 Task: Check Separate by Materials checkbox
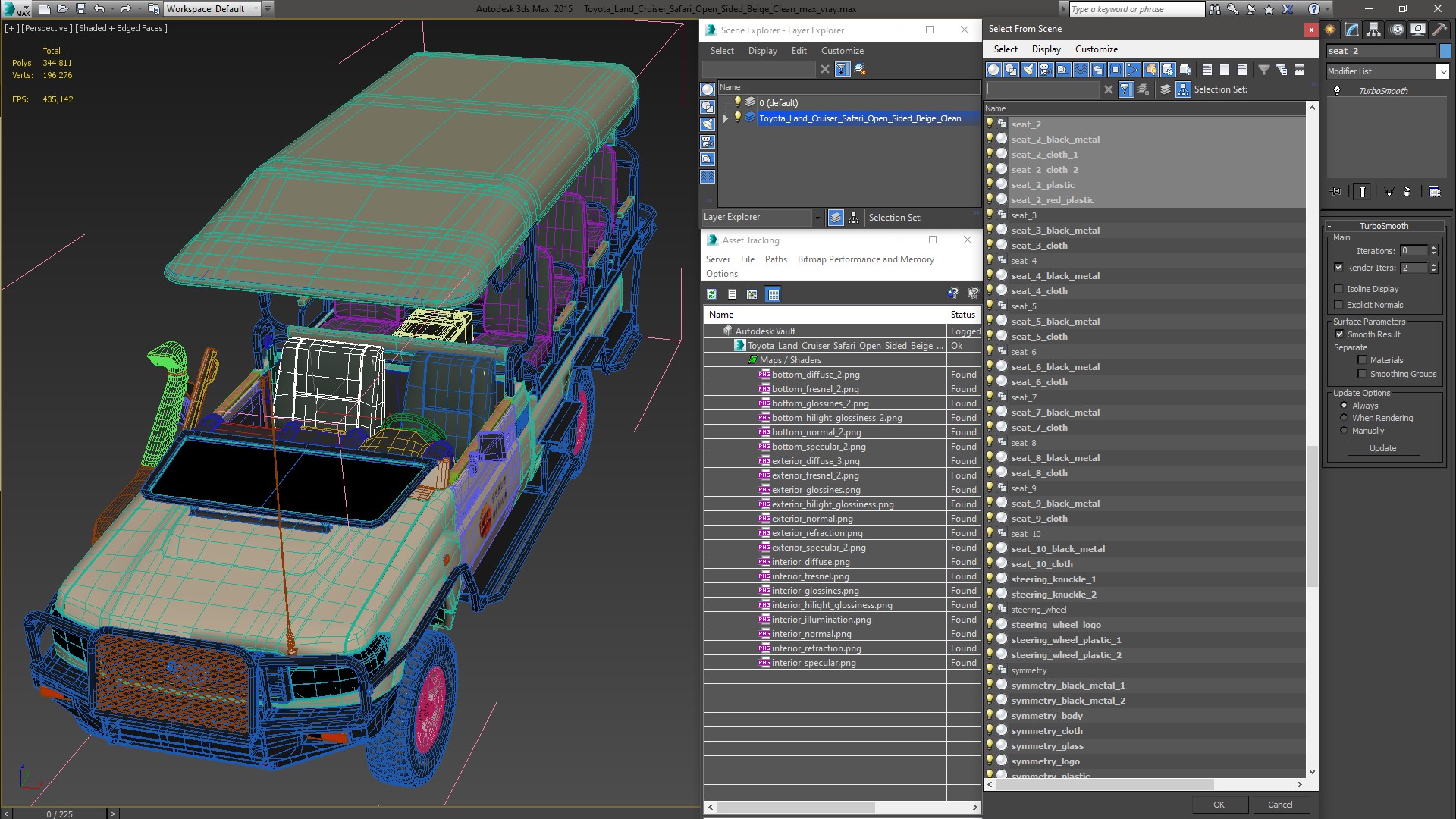click(1362, 360)
